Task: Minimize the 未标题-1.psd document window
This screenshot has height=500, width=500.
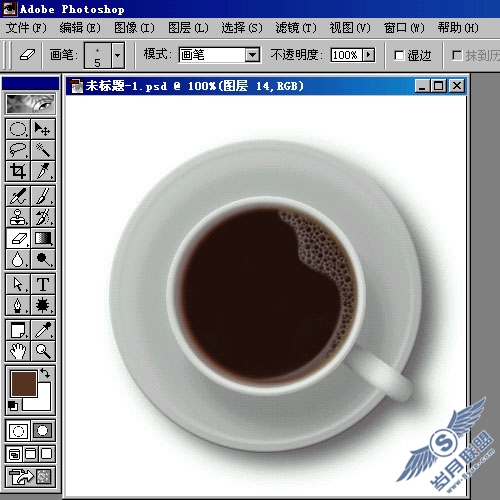Action: pyautogui.click(x=422, y=86)
